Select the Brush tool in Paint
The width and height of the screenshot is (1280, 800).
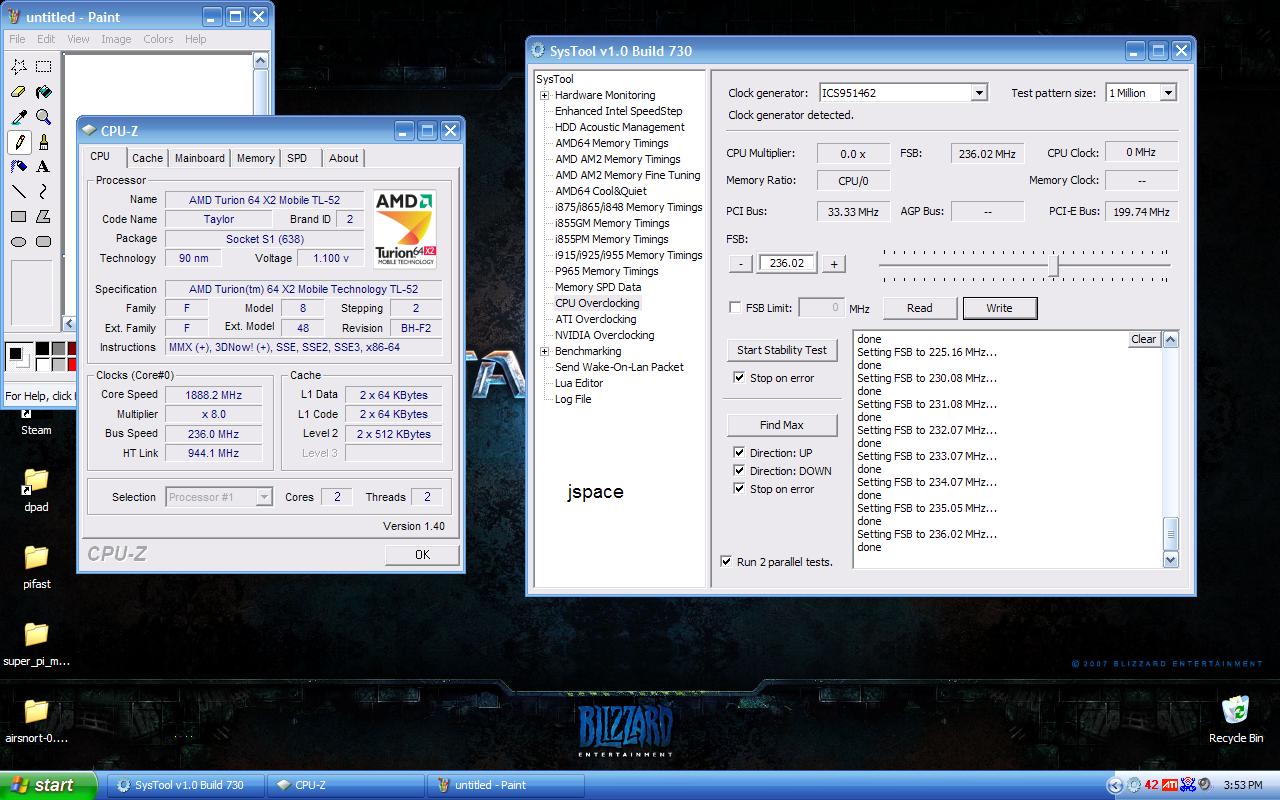coord(44,142)
